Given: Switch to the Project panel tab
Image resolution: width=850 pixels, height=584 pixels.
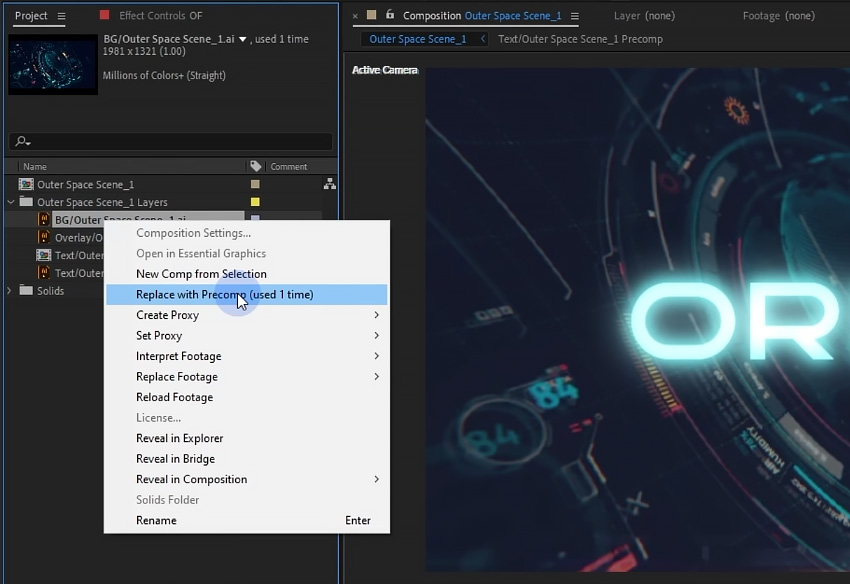Looking at the screenshot, I should [31, 16].
